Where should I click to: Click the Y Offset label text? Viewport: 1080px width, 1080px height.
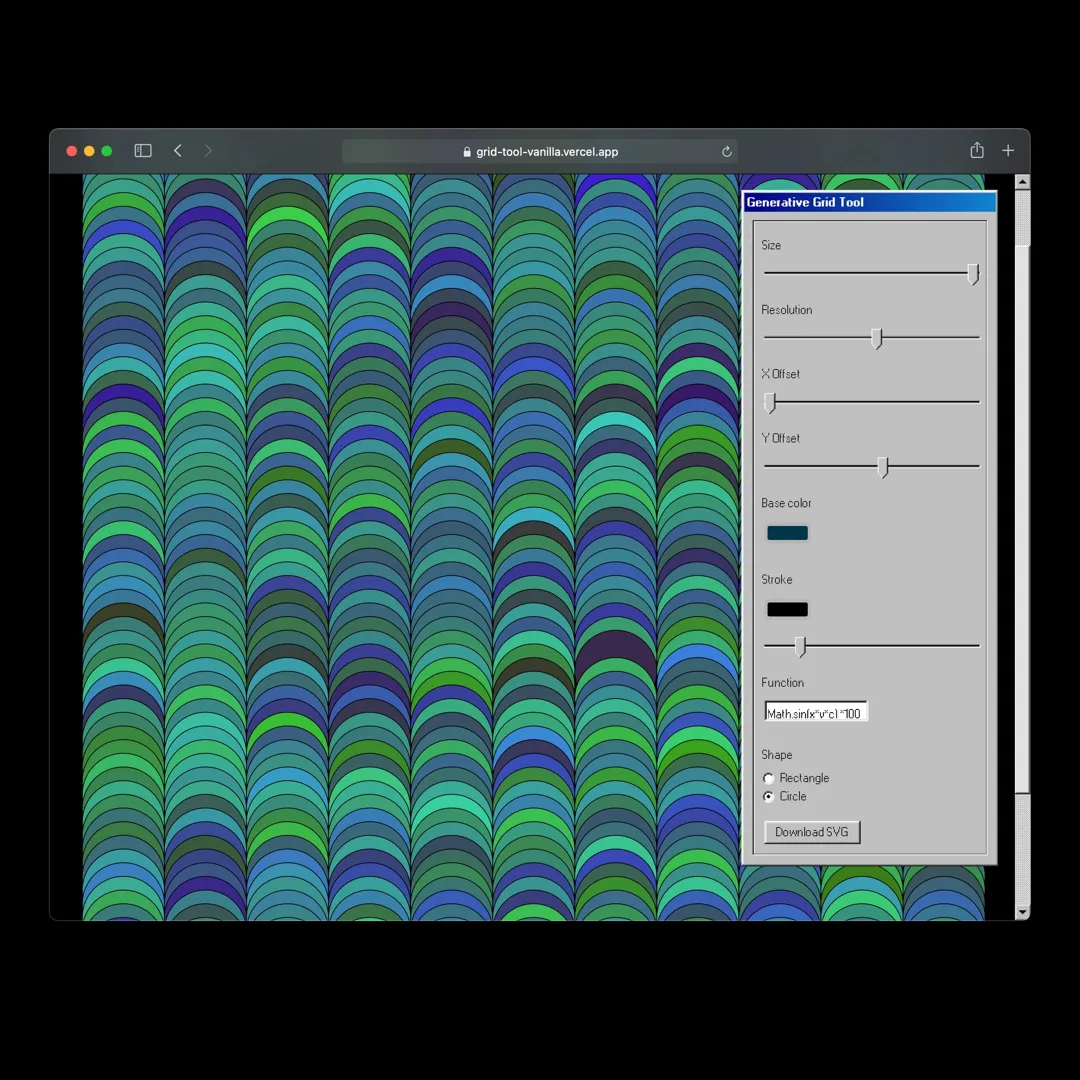[780, 438]
